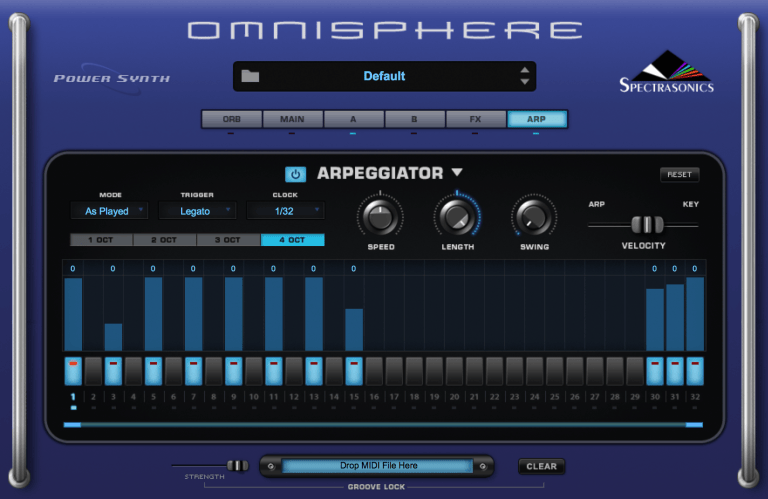Click the step 15 transpose value 0
Screen dimensions: 768x499
pyautogui.click(x=354, y=268)
